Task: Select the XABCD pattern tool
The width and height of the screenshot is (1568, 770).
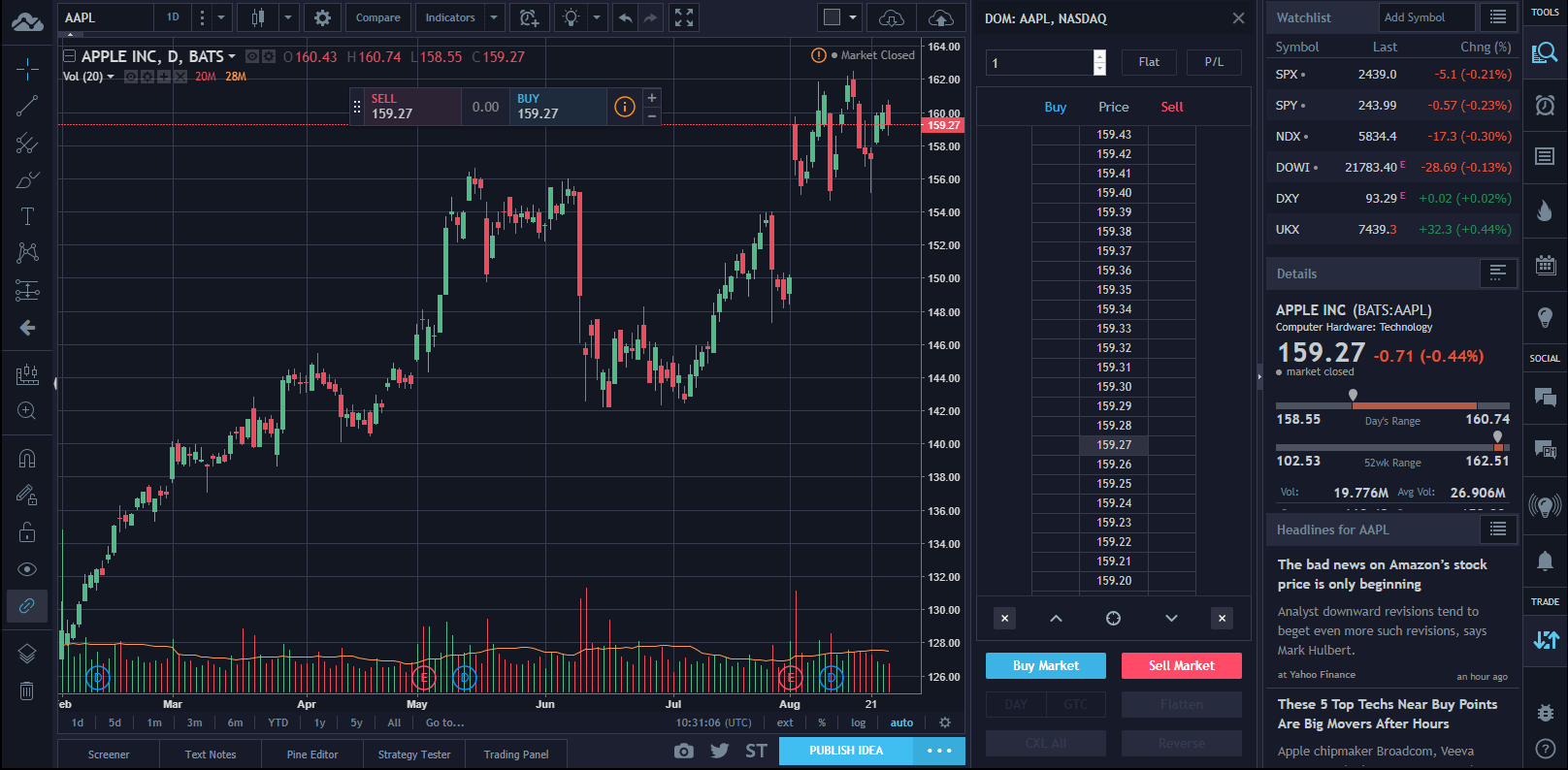Action: pos(27,253)
